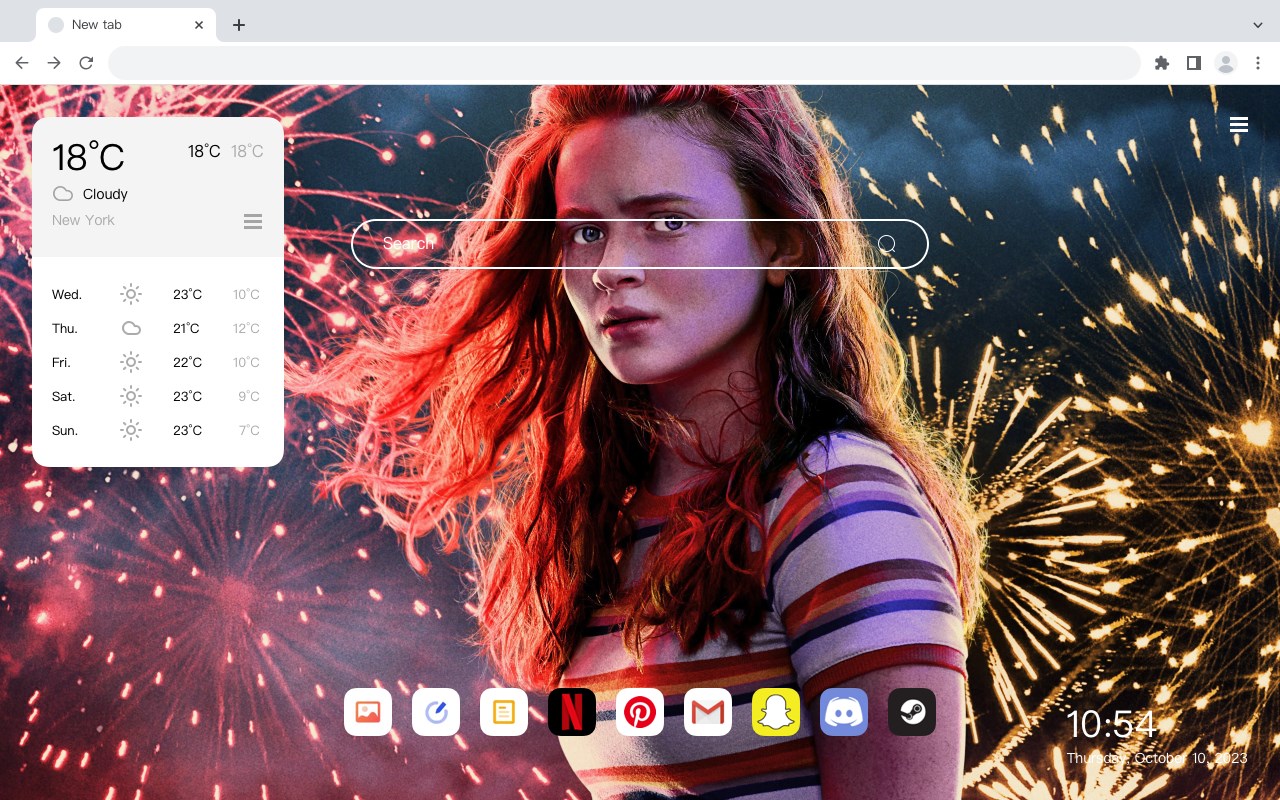Viewport: 1280px width, 800px height.
Task: Click the Cloudy weather icon
Action: tap(63, 194)
